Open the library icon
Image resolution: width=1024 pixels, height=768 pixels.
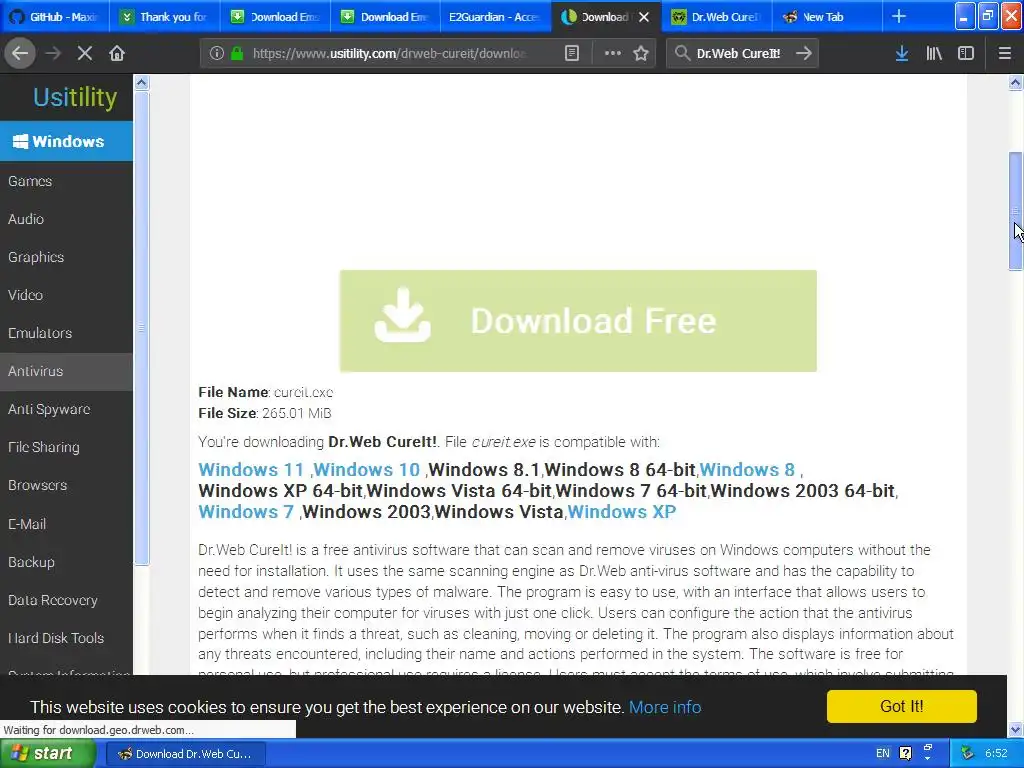[934, 54]
